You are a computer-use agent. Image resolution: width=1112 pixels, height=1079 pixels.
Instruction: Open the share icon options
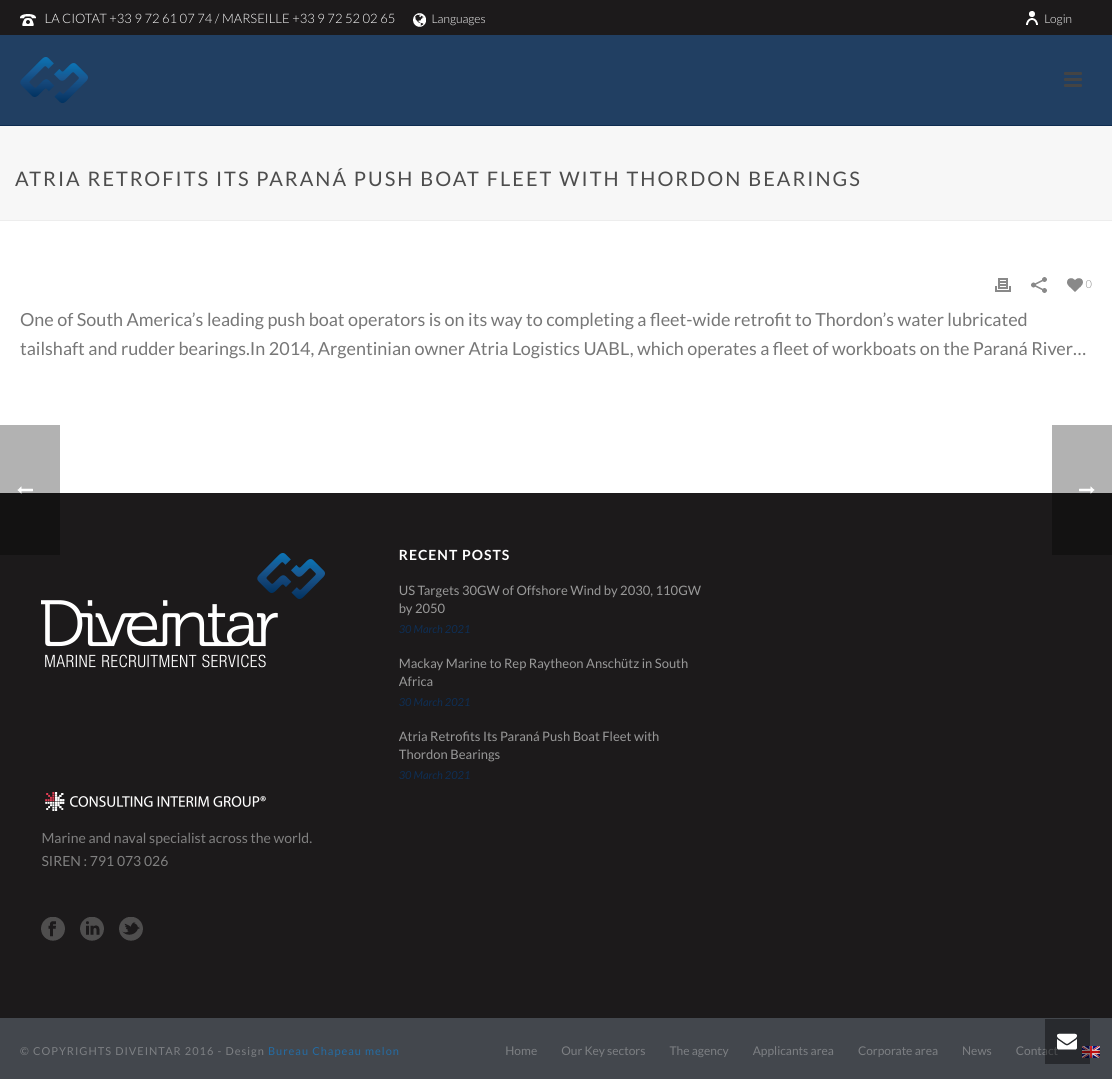[1039, 284]
